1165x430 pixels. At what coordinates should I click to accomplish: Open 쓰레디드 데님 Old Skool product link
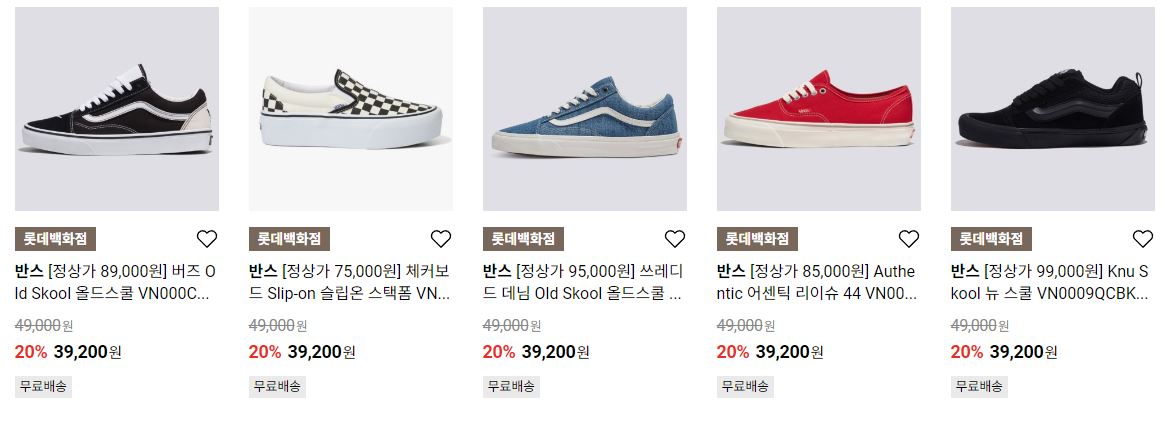coord(583,282)
